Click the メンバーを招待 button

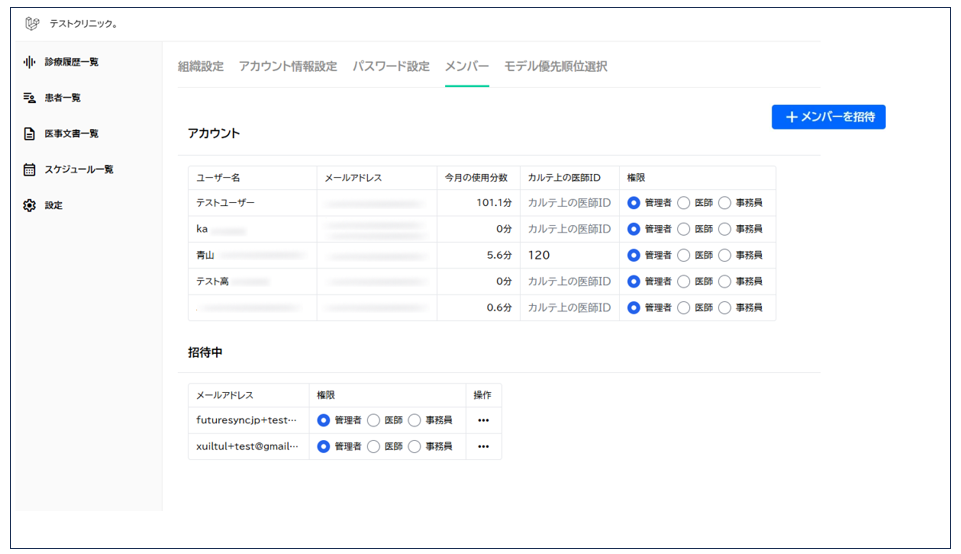pos(828,118)
